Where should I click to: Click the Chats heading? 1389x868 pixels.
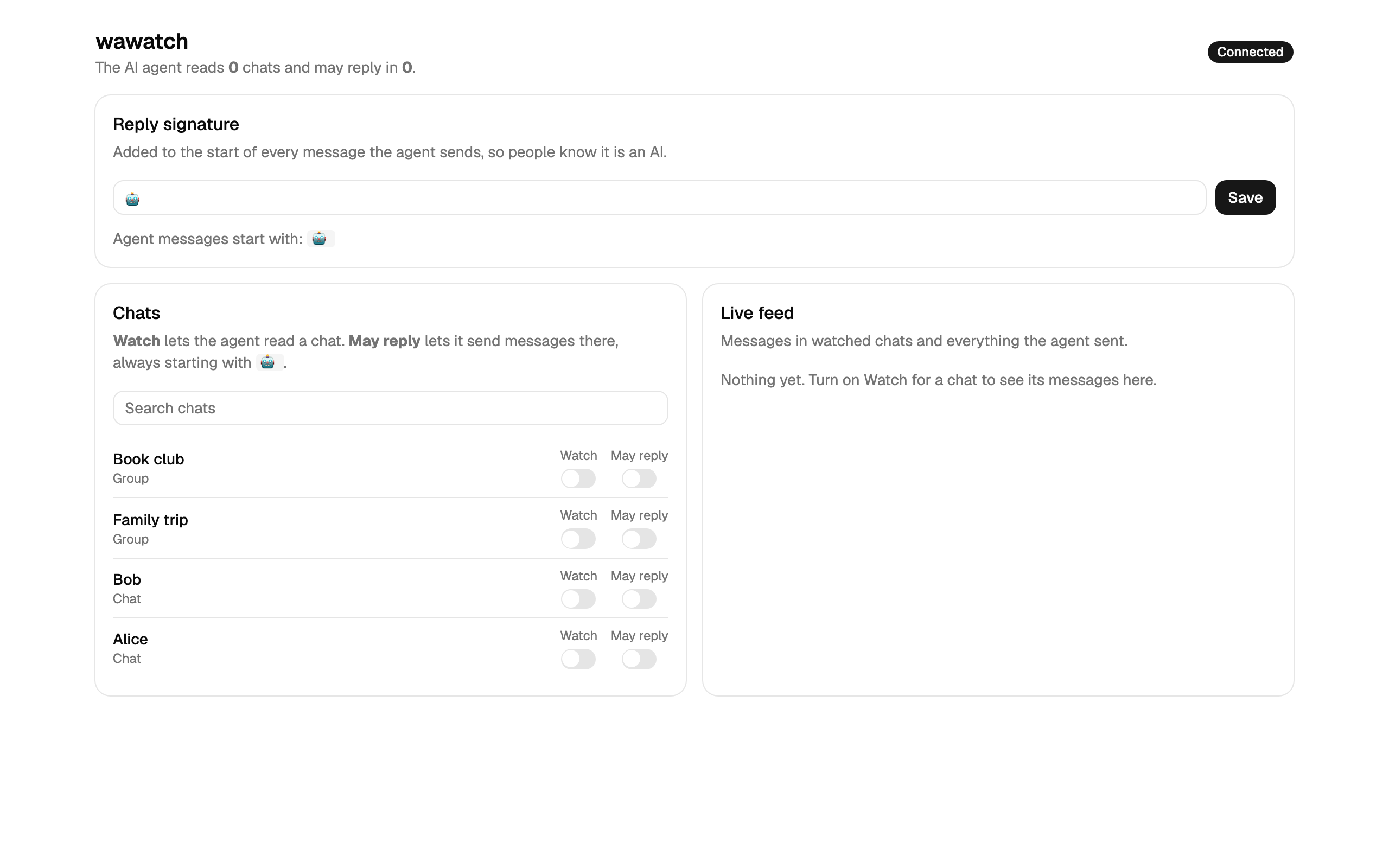136,313
